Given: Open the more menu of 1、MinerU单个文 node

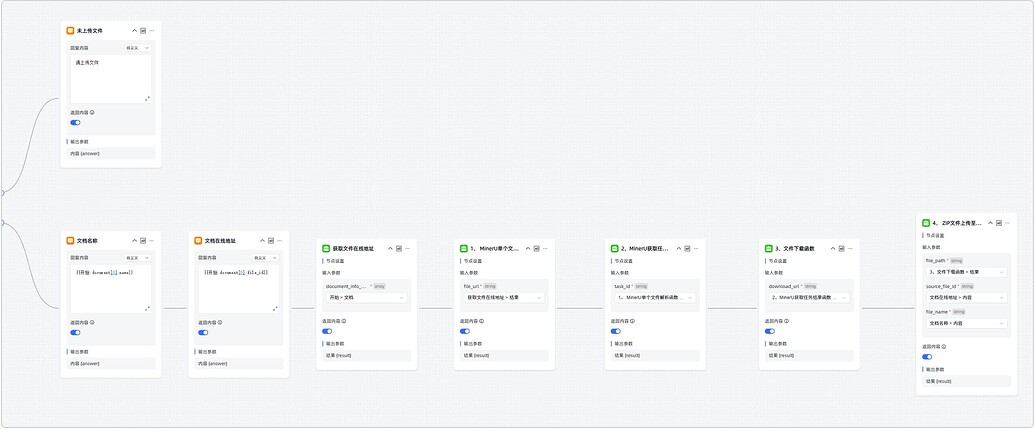Looking at the screenshot, I should tap(545, 248).
